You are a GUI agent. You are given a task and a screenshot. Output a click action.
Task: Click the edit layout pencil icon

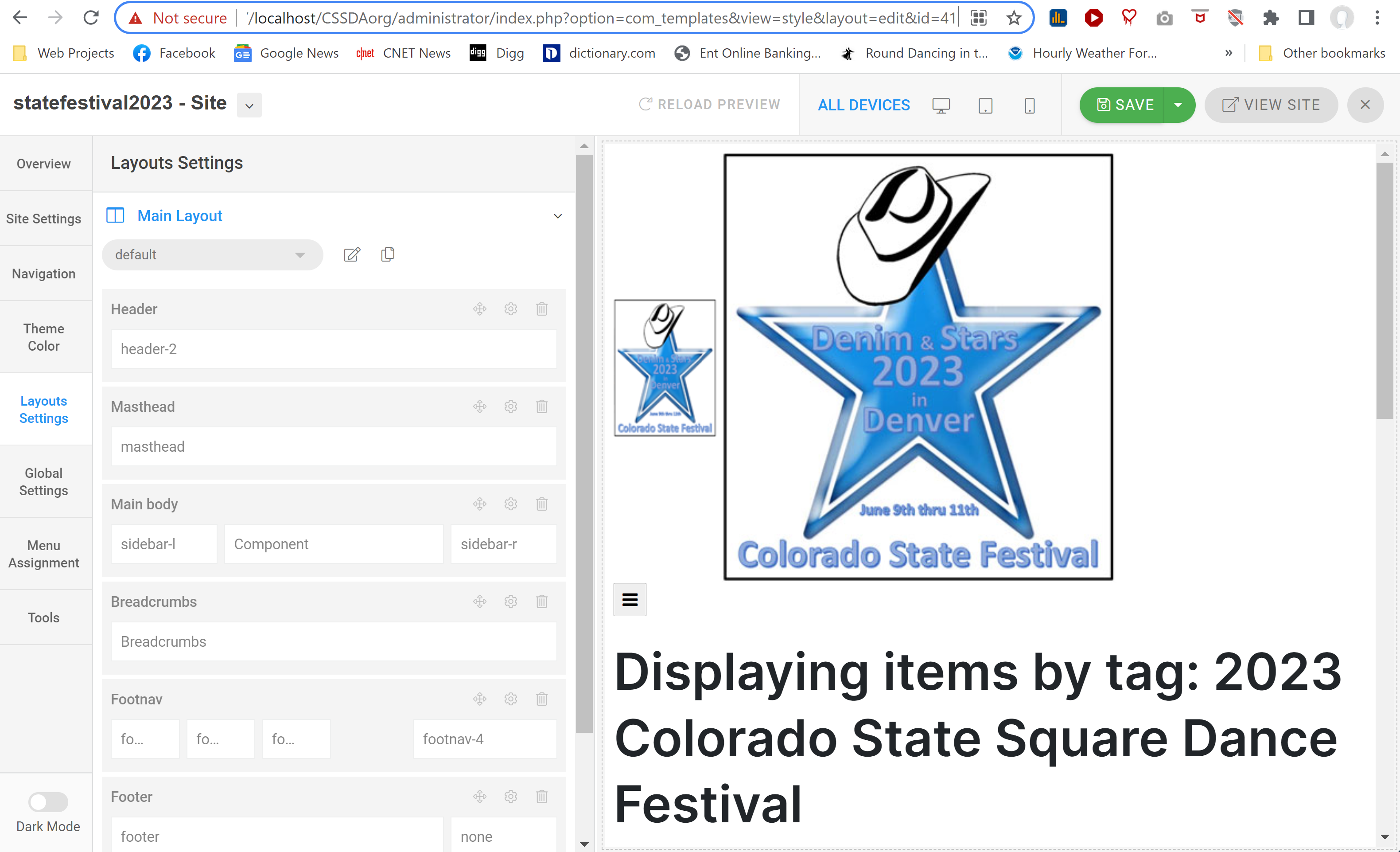[352, 254]
